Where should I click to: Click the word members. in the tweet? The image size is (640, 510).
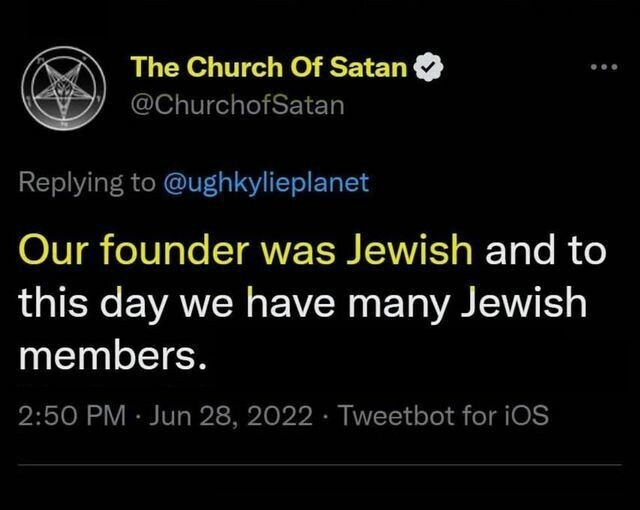click(x=112, y=355)
